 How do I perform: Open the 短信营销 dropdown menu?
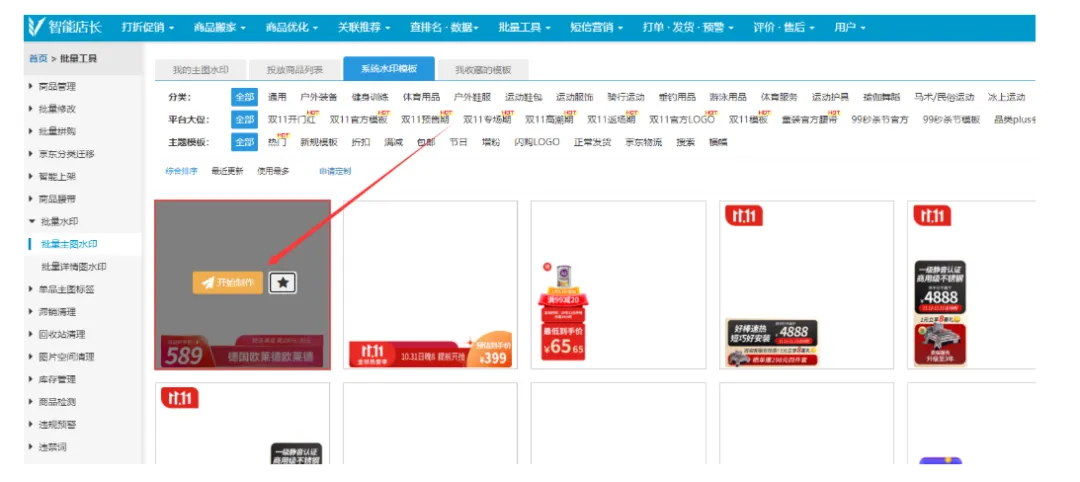pyautogui.click(x=596, y=28)
